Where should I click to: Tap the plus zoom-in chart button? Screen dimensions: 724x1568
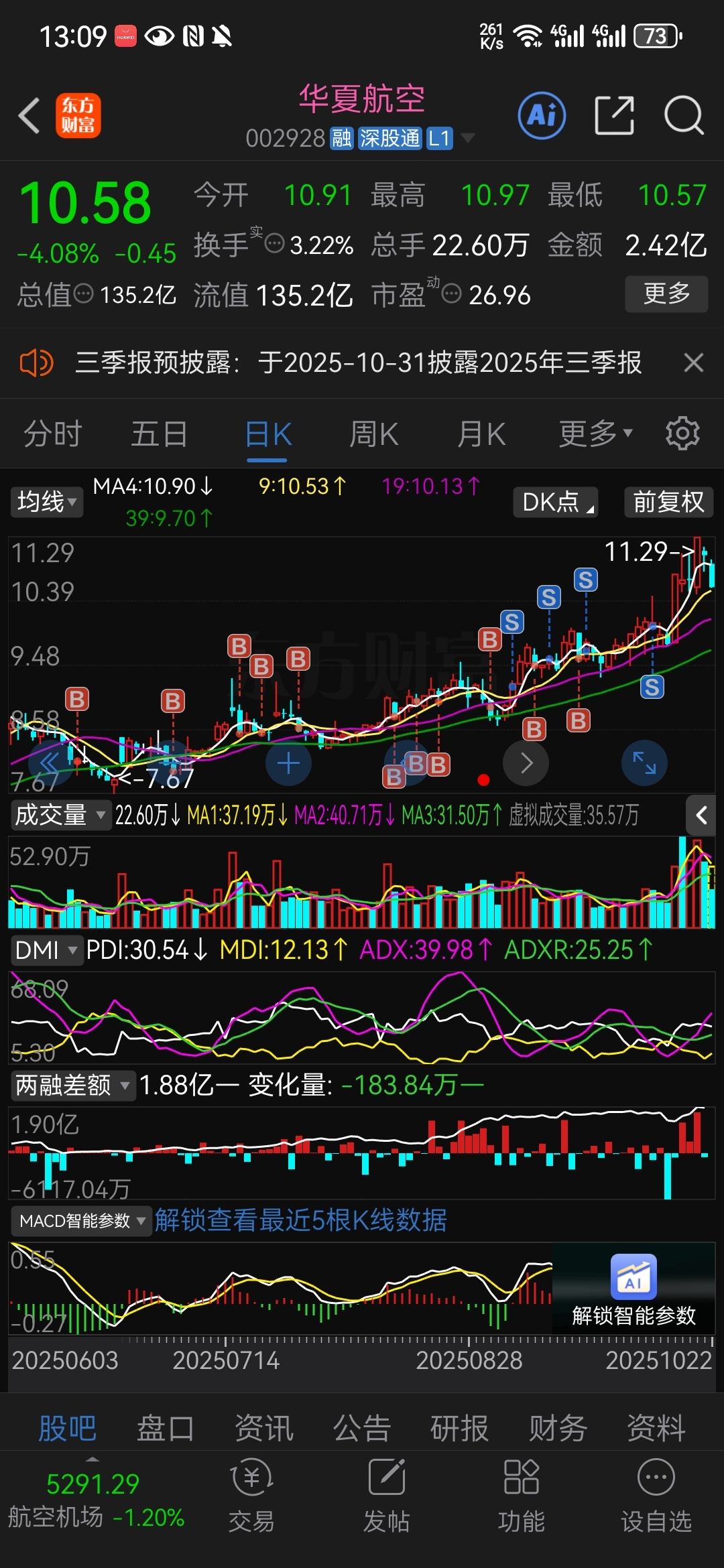tap(288, 763)
